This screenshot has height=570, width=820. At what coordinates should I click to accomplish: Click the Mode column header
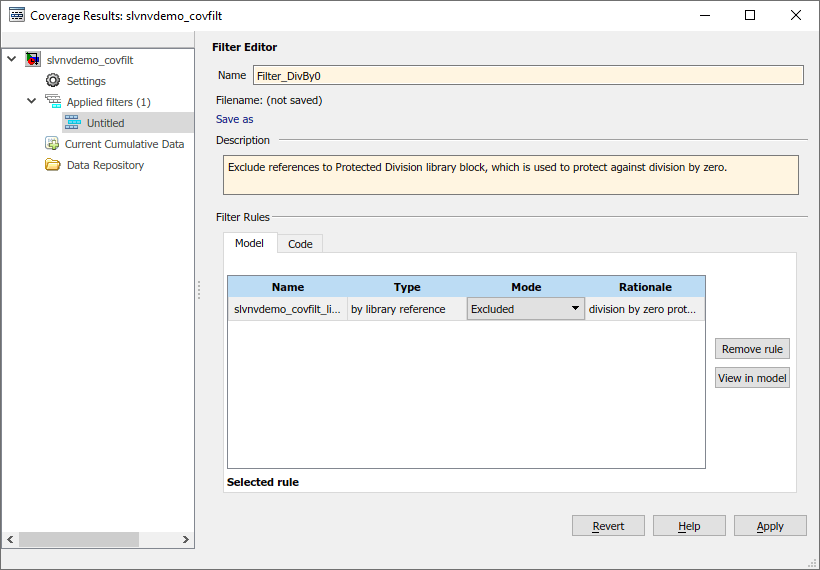(526, 287)
